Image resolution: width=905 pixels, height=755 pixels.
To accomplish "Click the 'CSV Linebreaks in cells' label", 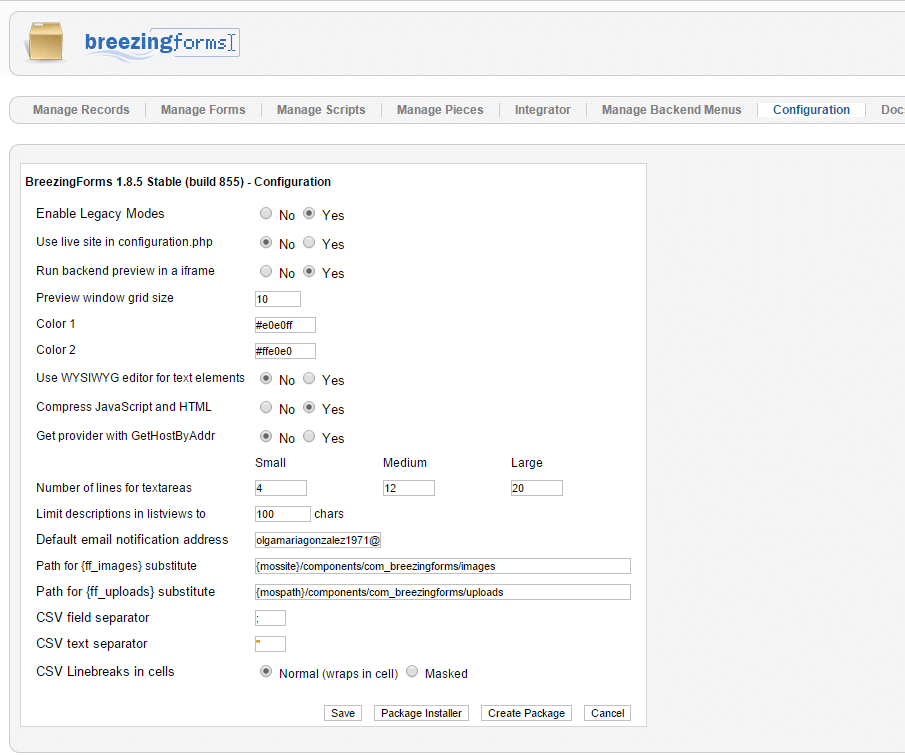I will point(105,671).
